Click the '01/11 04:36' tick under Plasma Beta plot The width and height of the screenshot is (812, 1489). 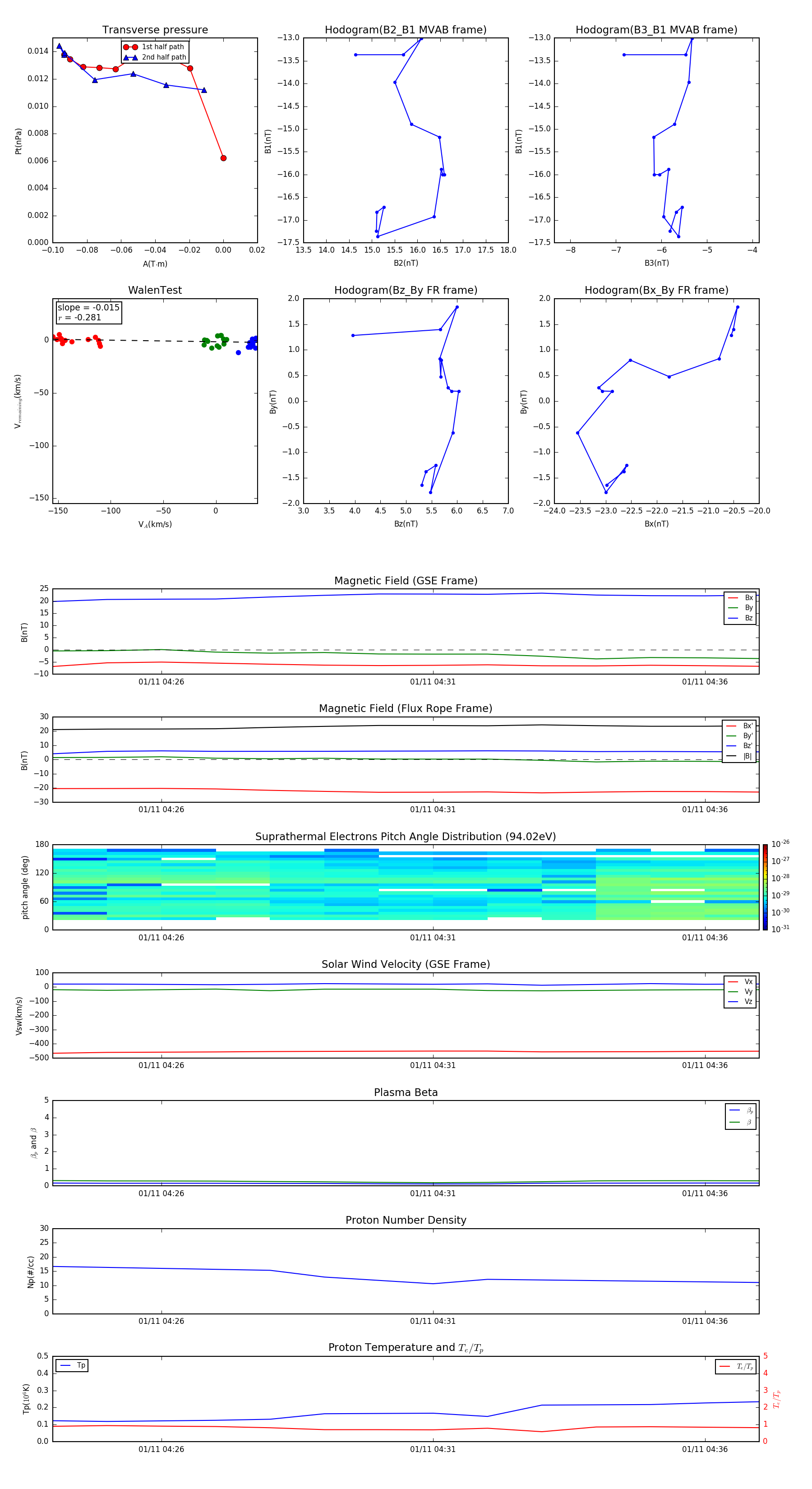(x=705, y=1193)
